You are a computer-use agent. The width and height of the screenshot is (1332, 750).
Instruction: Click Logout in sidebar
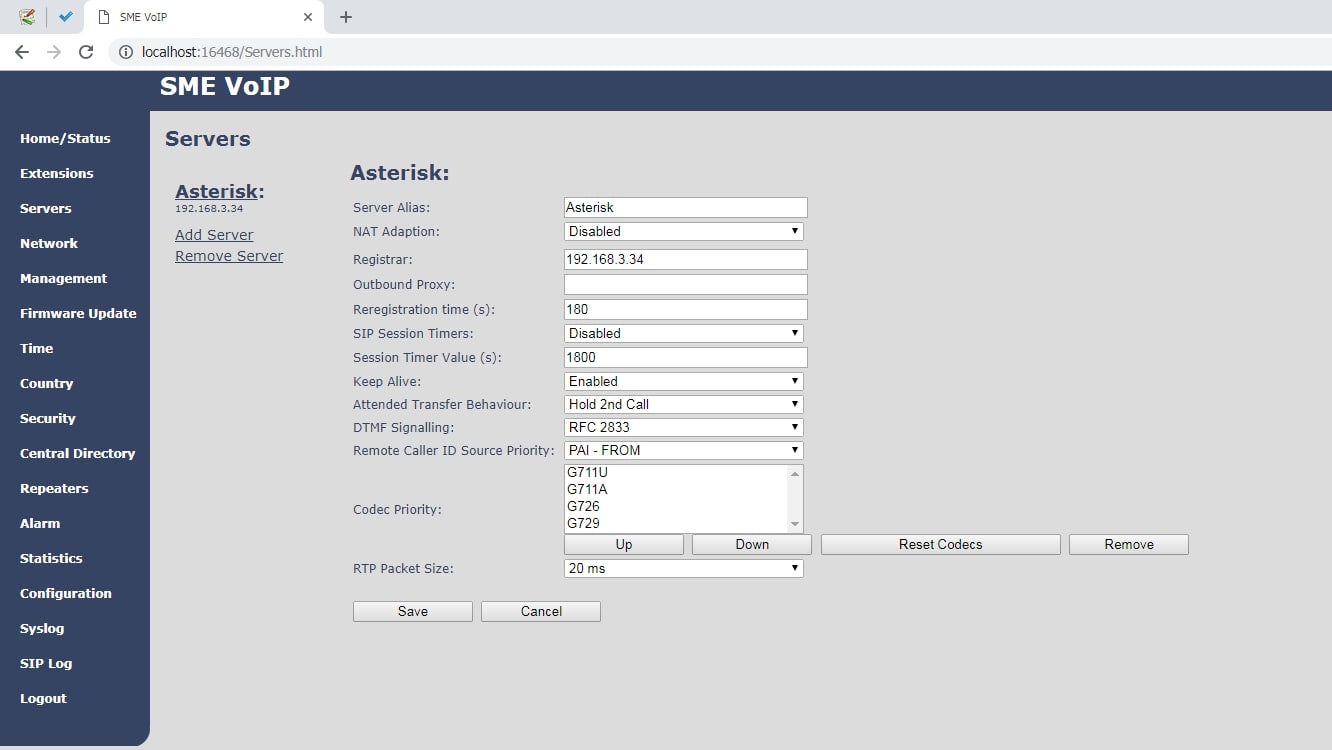pos(43,699)
